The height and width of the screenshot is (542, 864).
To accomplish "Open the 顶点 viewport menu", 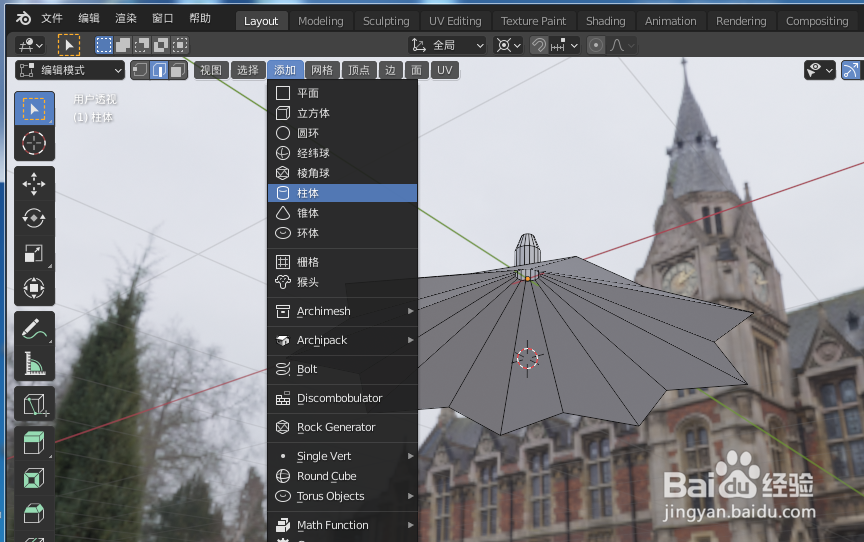I will 359,70.
